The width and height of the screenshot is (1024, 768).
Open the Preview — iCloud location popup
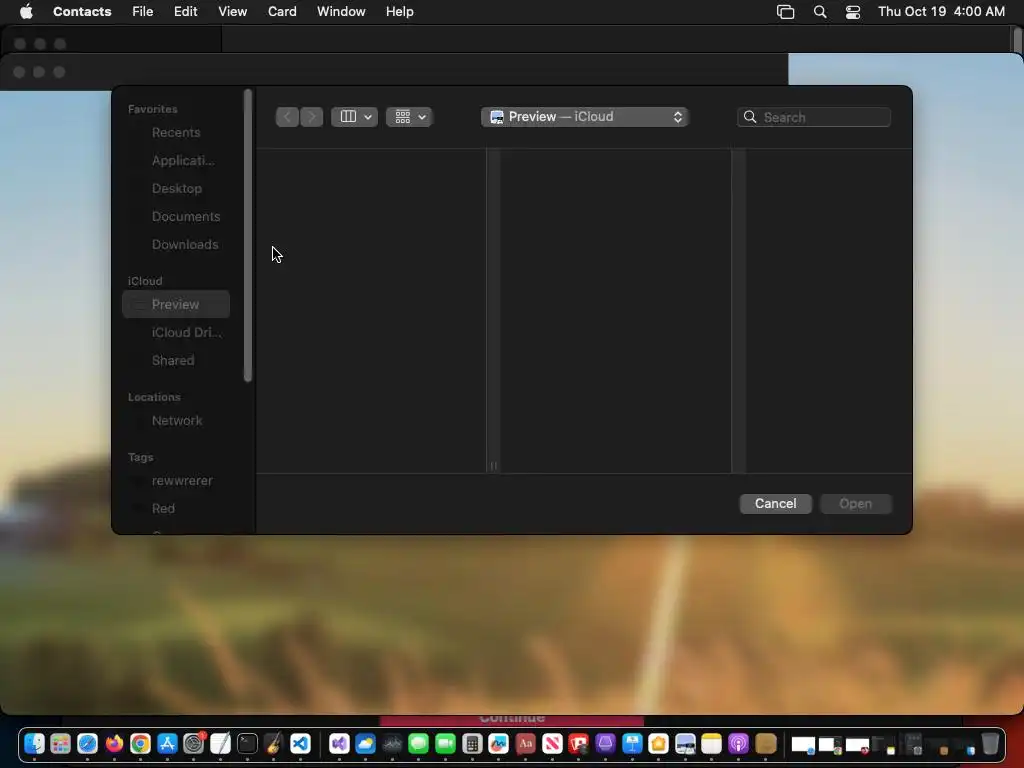(x=585, y=117)
